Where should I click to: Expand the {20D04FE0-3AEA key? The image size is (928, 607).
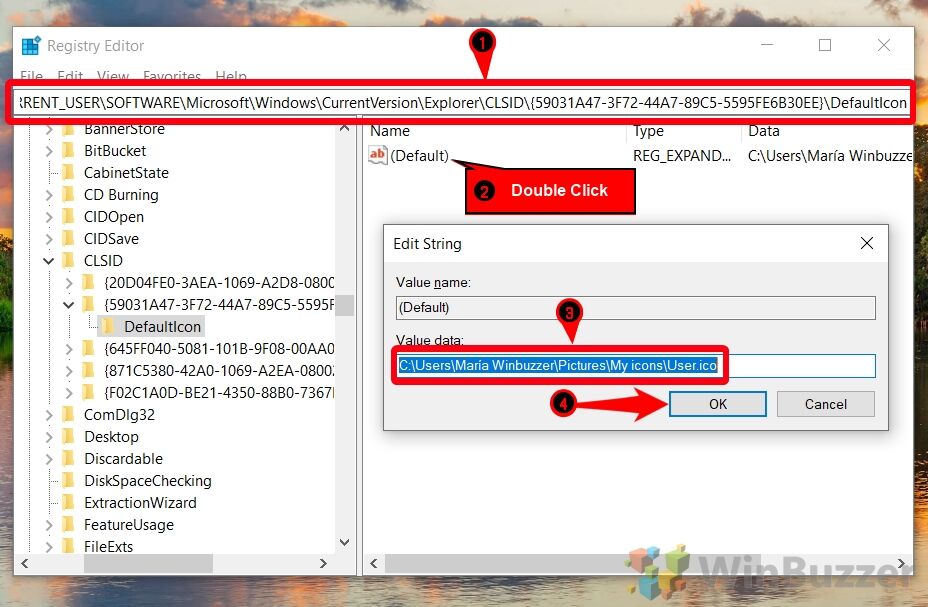coord(69,283)
